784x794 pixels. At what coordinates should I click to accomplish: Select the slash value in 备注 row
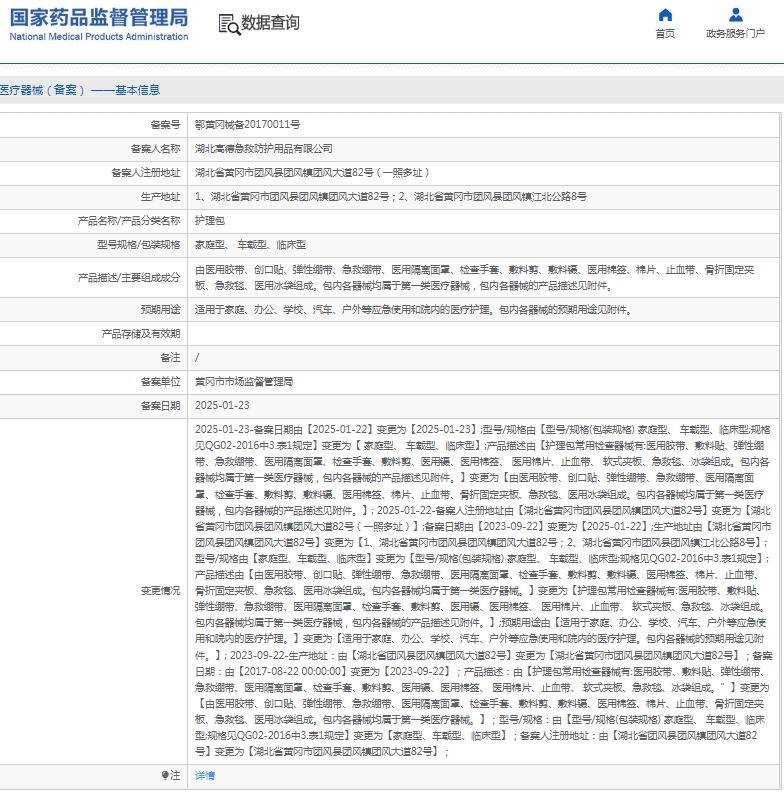pos(197,358)
